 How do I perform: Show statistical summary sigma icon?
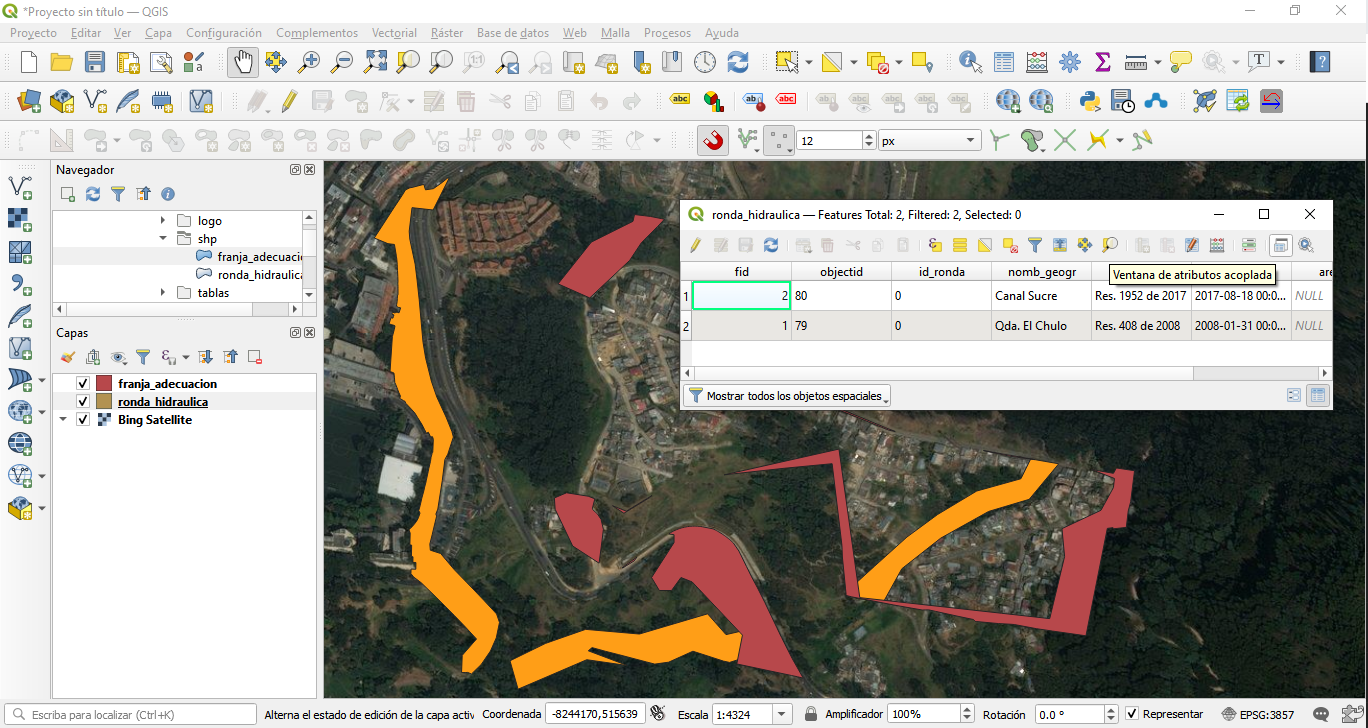pos(1103,62)
